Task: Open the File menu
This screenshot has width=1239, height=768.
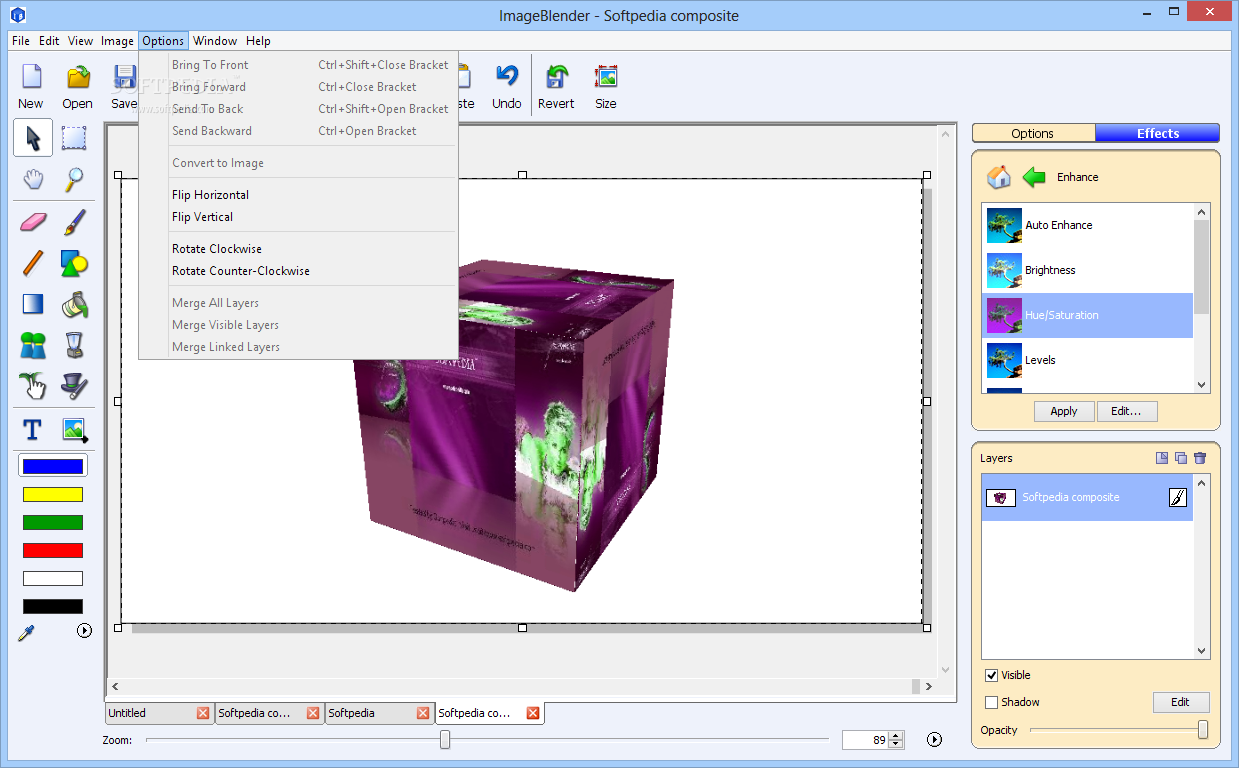Action: (21, 41)
